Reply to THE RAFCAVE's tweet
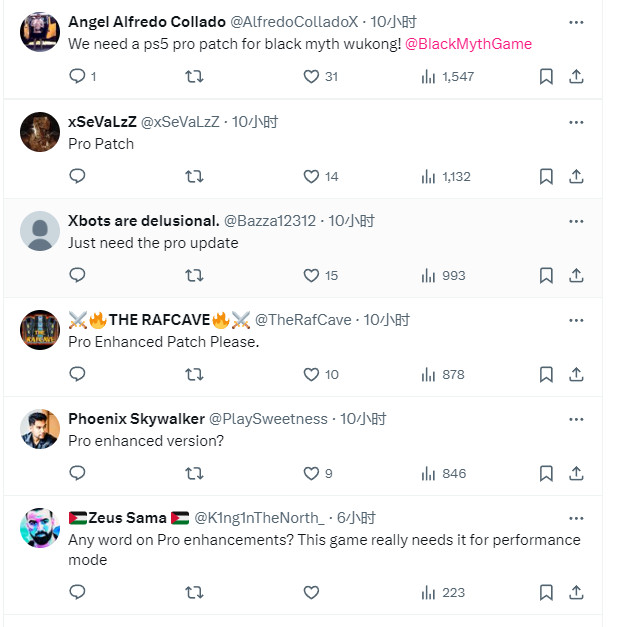 click(x=78, y=374)
